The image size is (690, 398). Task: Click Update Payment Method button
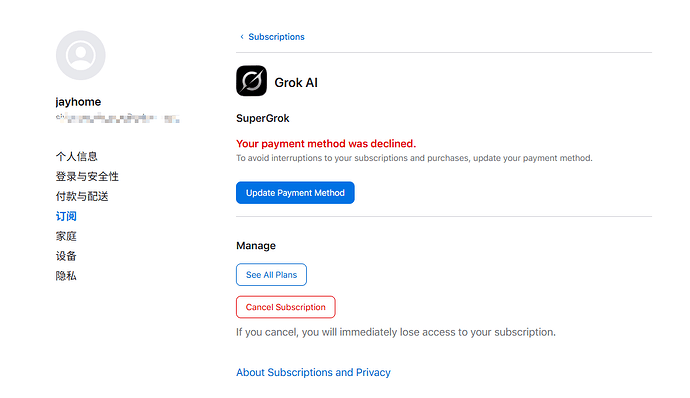point(295,192)
